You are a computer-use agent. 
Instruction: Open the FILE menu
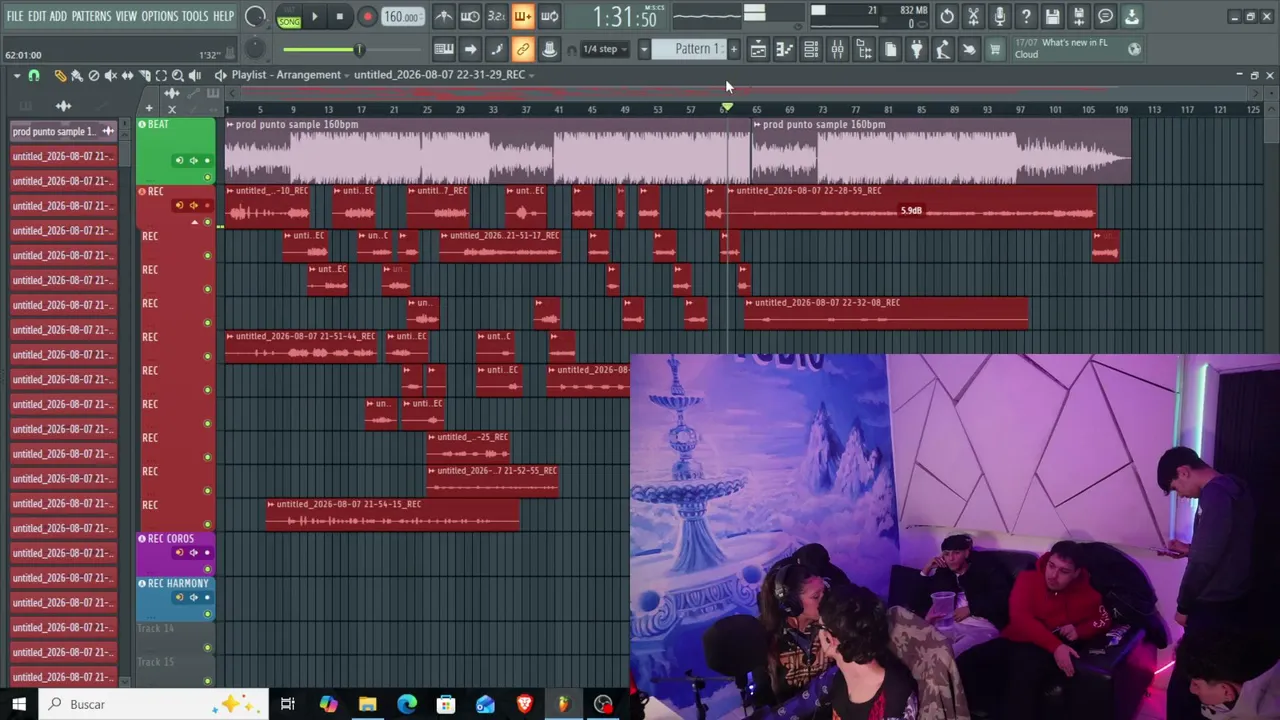point(15,16)
